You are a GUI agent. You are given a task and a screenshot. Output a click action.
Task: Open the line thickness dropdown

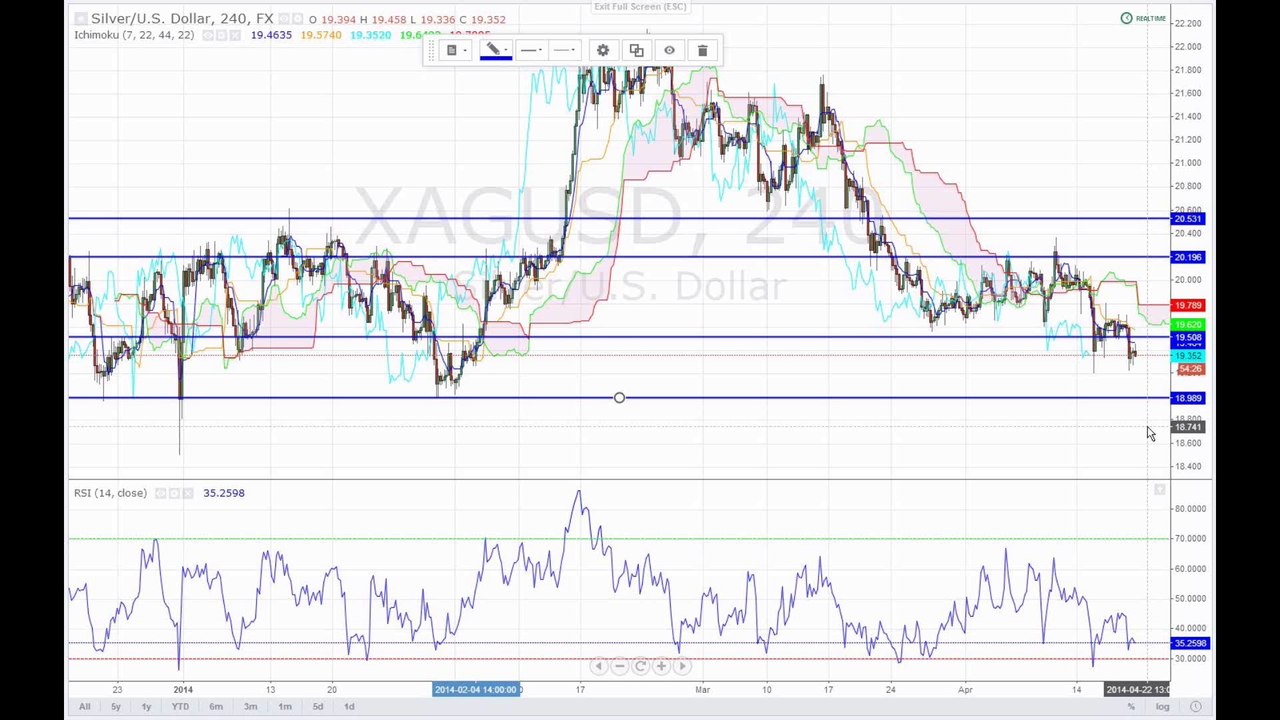pyautogui.click(x=565, y=50)
